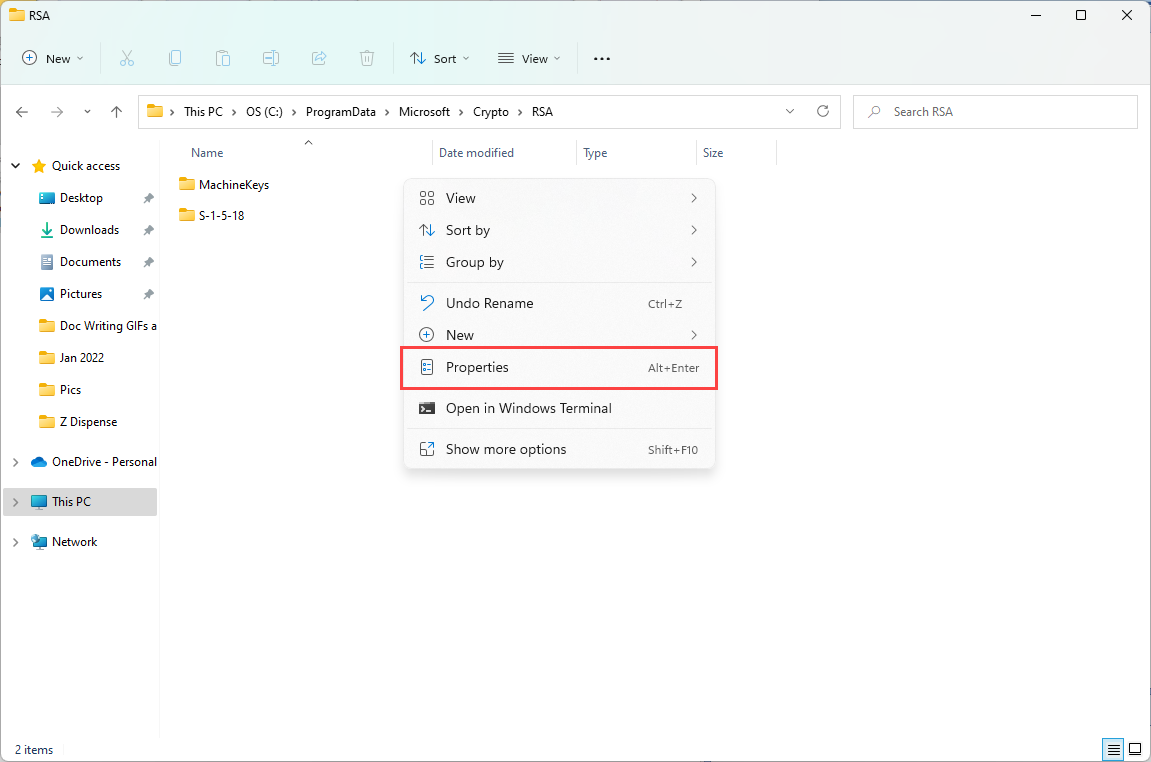This screenshot has height=762, width=1151.
Task: Select Properties from the context menu
Action: click(x=559, y=367)
